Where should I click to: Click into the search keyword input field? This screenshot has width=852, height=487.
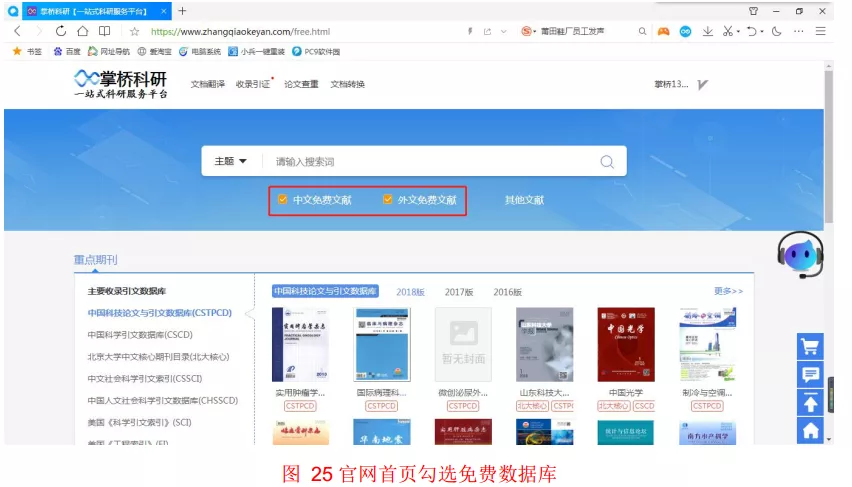point(430,162)
